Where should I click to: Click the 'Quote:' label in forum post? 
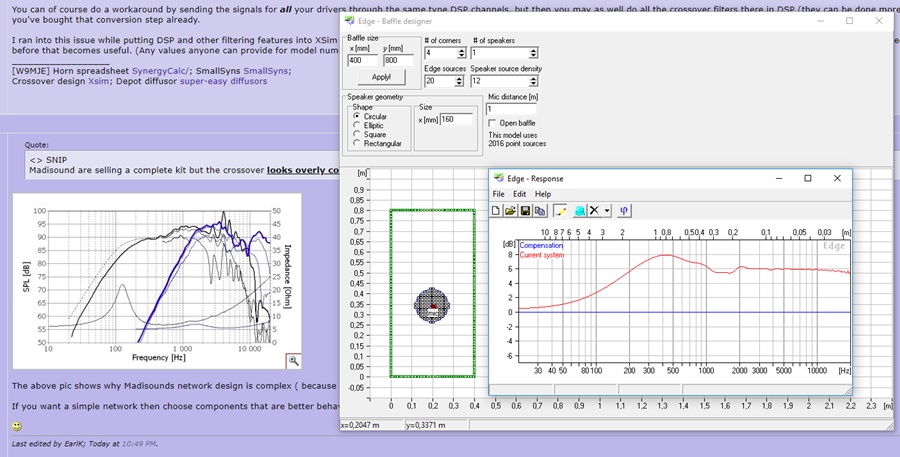(37, 145)
